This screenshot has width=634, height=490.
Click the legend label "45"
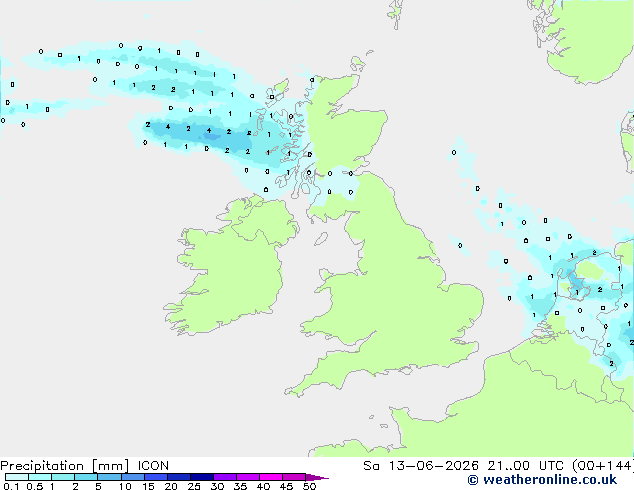pyautogui.click(x=286, y=486)
